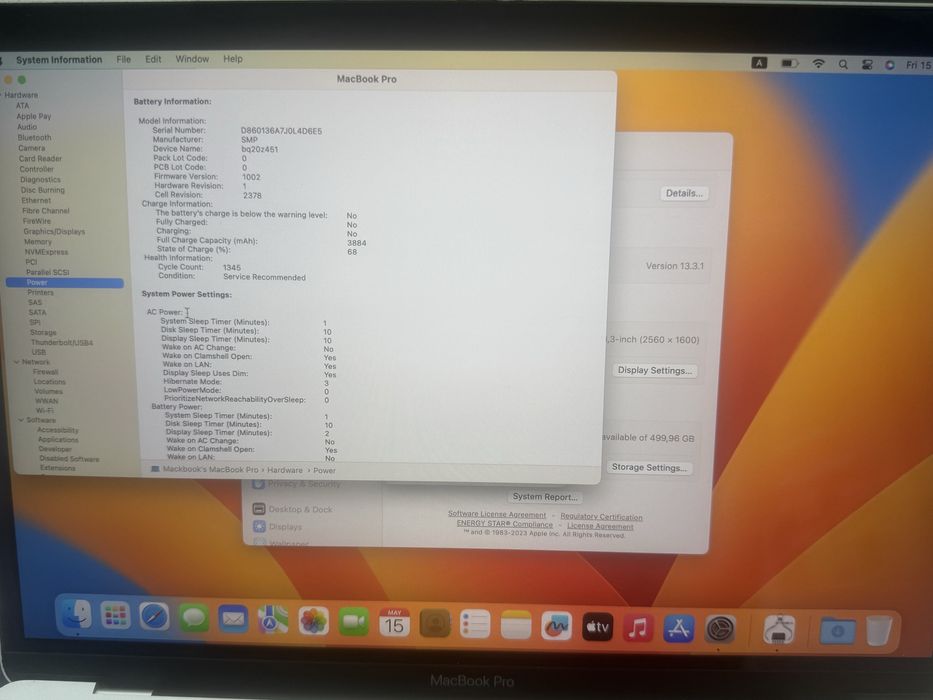Open Regulatory Certification link

601,517
